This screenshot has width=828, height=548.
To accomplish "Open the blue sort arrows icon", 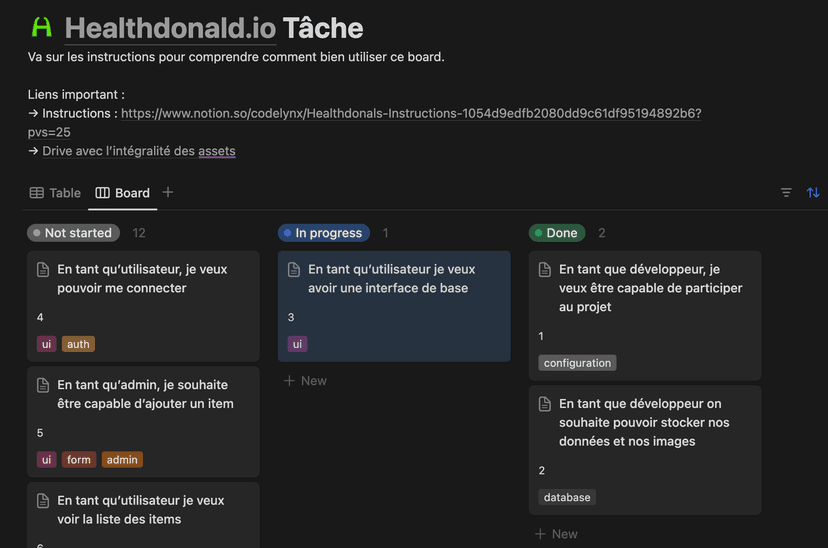I will click(x=813, y=193).
